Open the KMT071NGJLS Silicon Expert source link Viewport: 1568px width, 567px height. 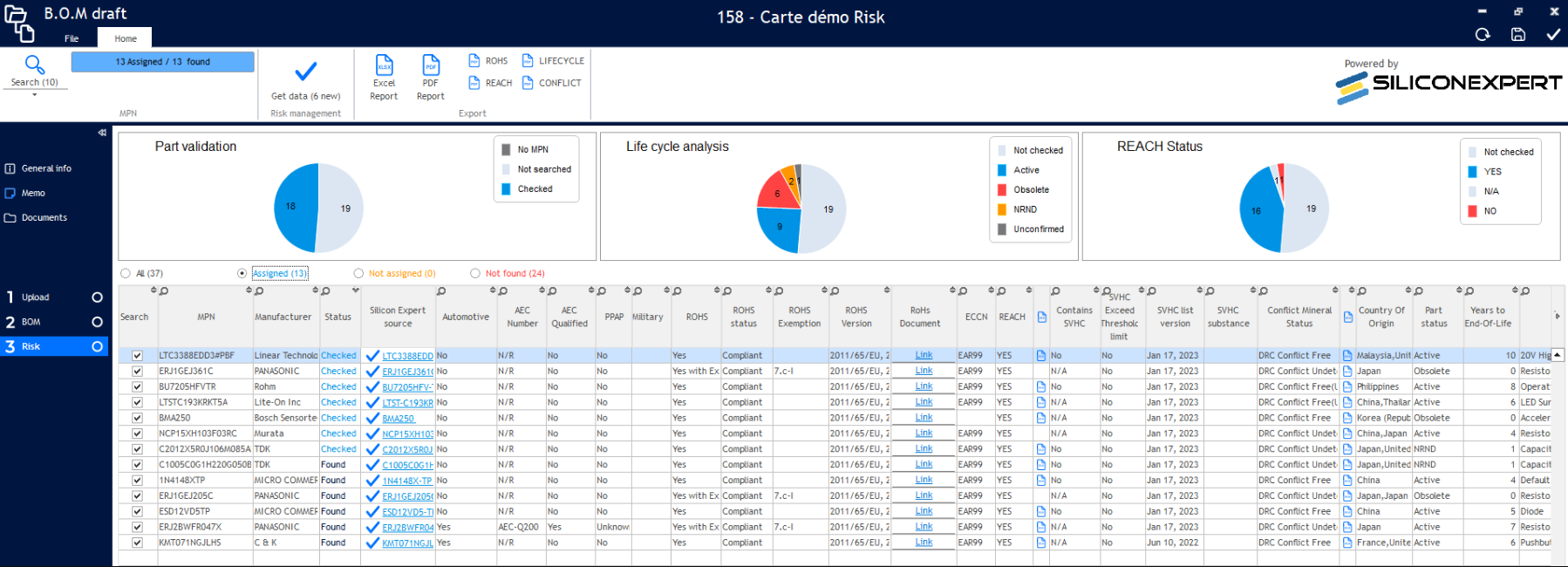coord(407,543)
